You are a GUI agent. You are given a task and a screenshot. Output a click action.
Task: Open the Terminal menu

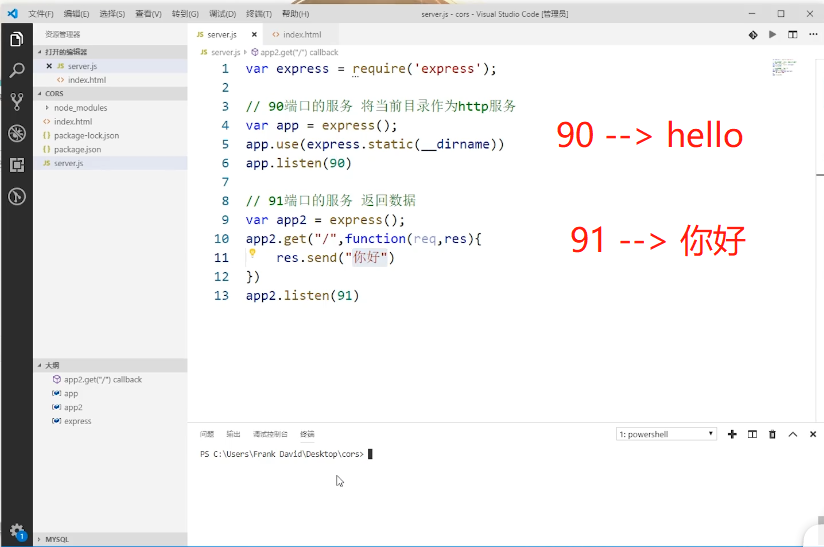259,14
